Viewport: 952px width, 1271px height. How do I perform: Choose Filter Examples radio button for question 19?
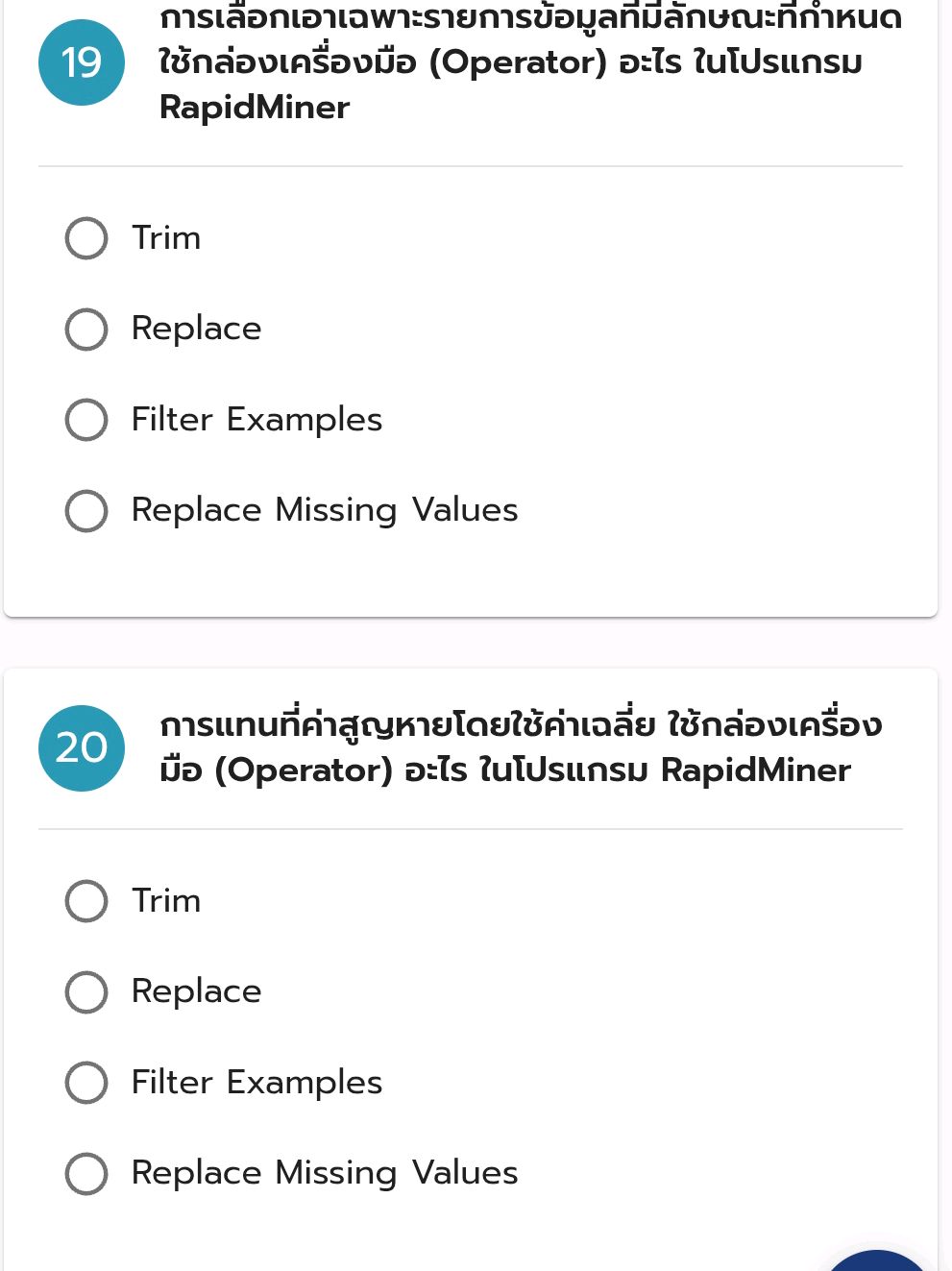click(x=86, y=420)
